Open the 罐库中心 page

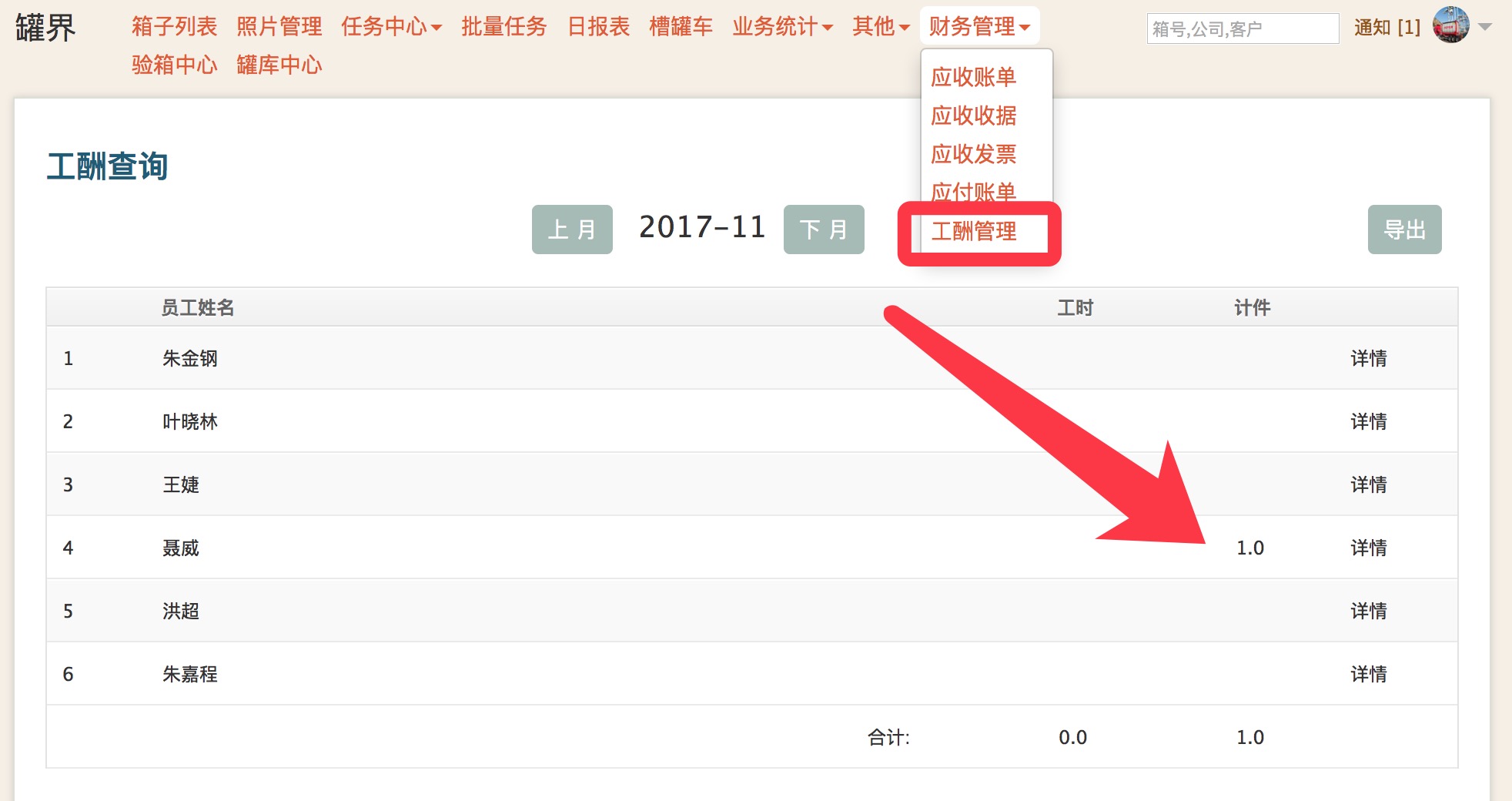[x=279, y=65]
